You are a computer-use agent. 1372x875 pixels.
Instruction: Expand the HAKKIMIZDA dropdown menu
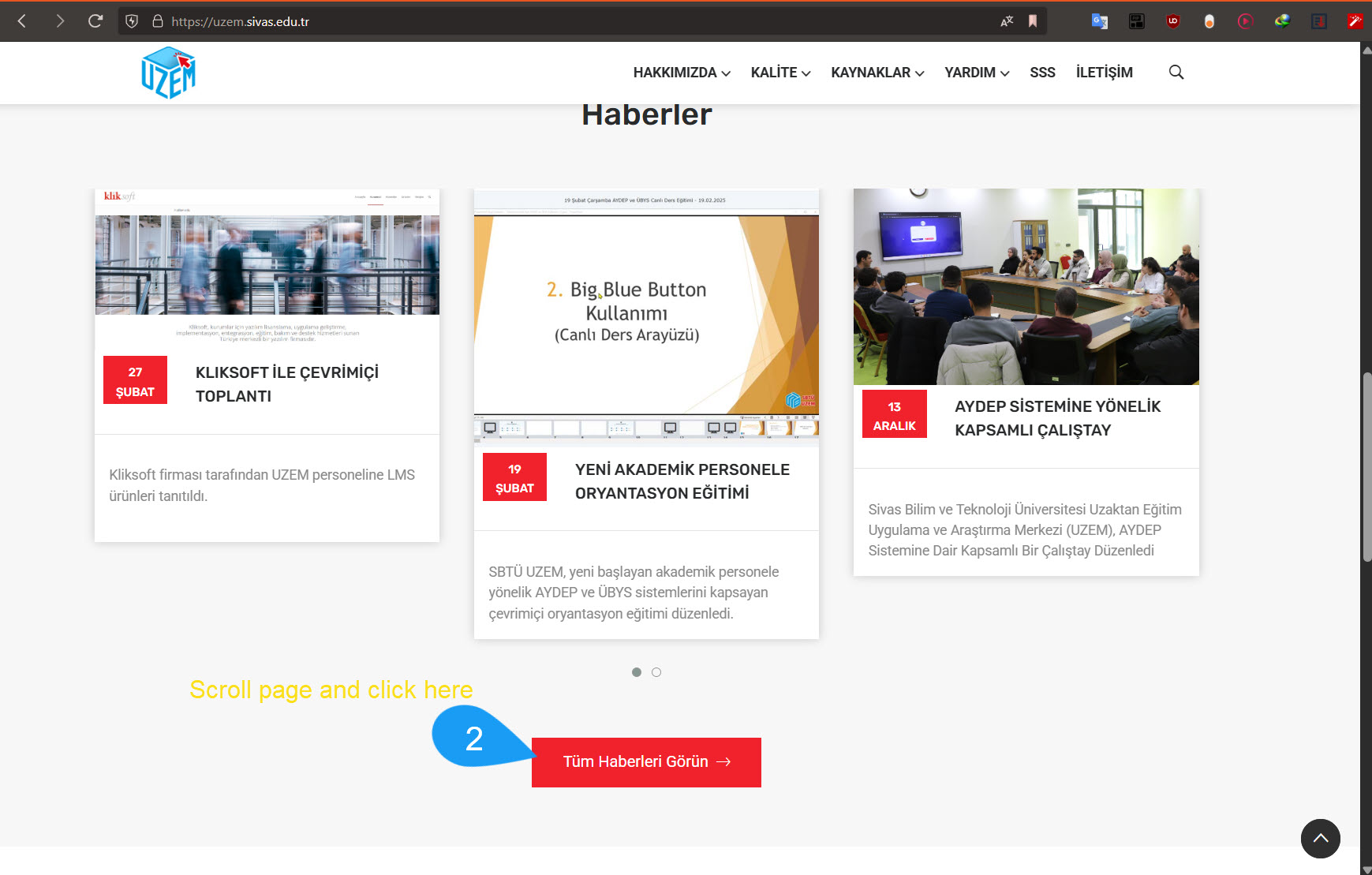(x=682, y=73)
